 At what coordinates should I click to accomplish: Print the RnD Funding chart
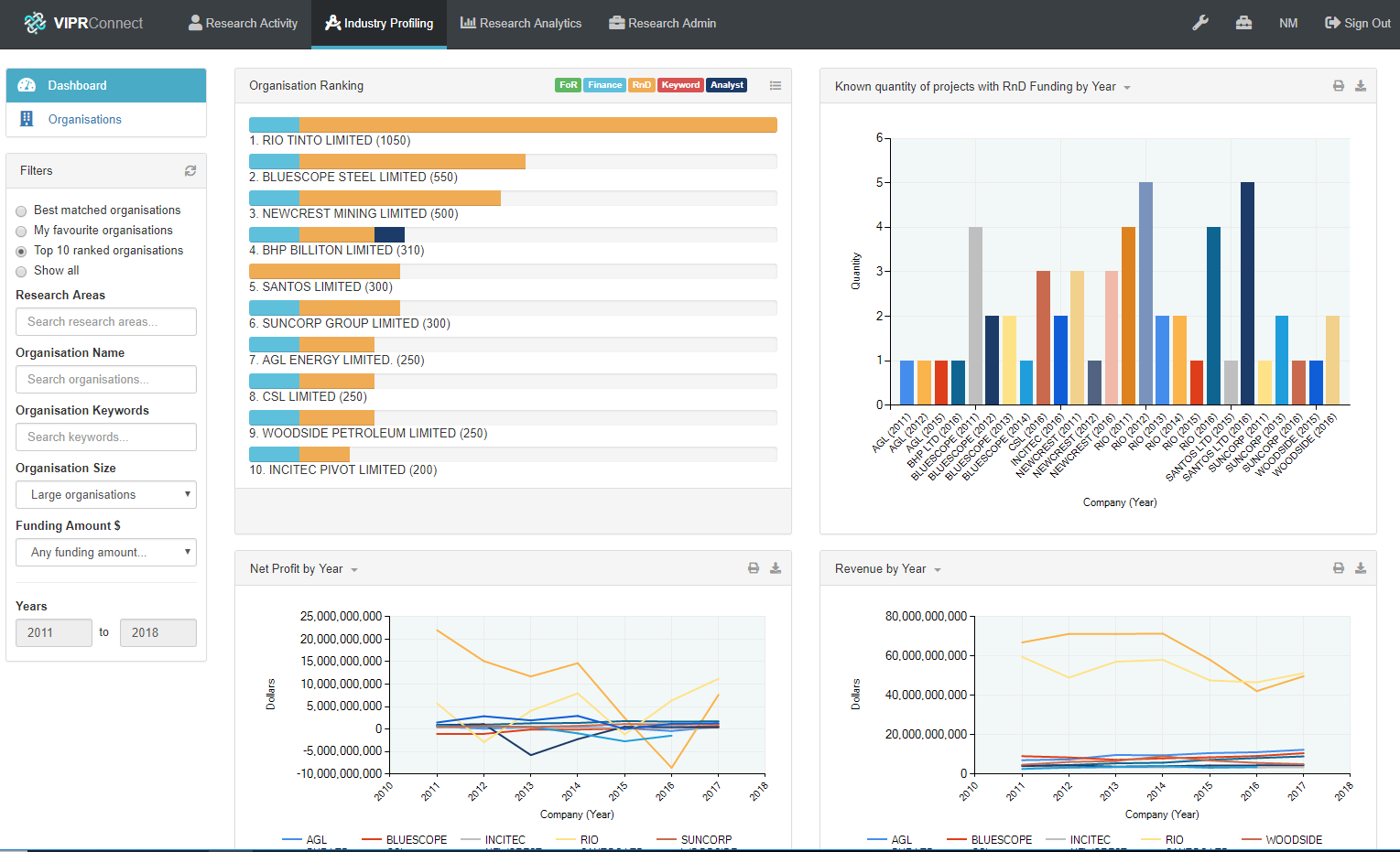pos(1339,86)
